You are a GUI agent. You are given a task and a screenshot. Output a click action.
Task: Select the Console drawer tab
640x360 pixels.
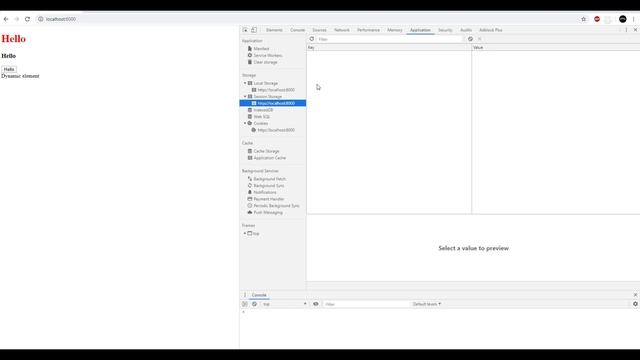pyautogui.click(x=259, y=295)
